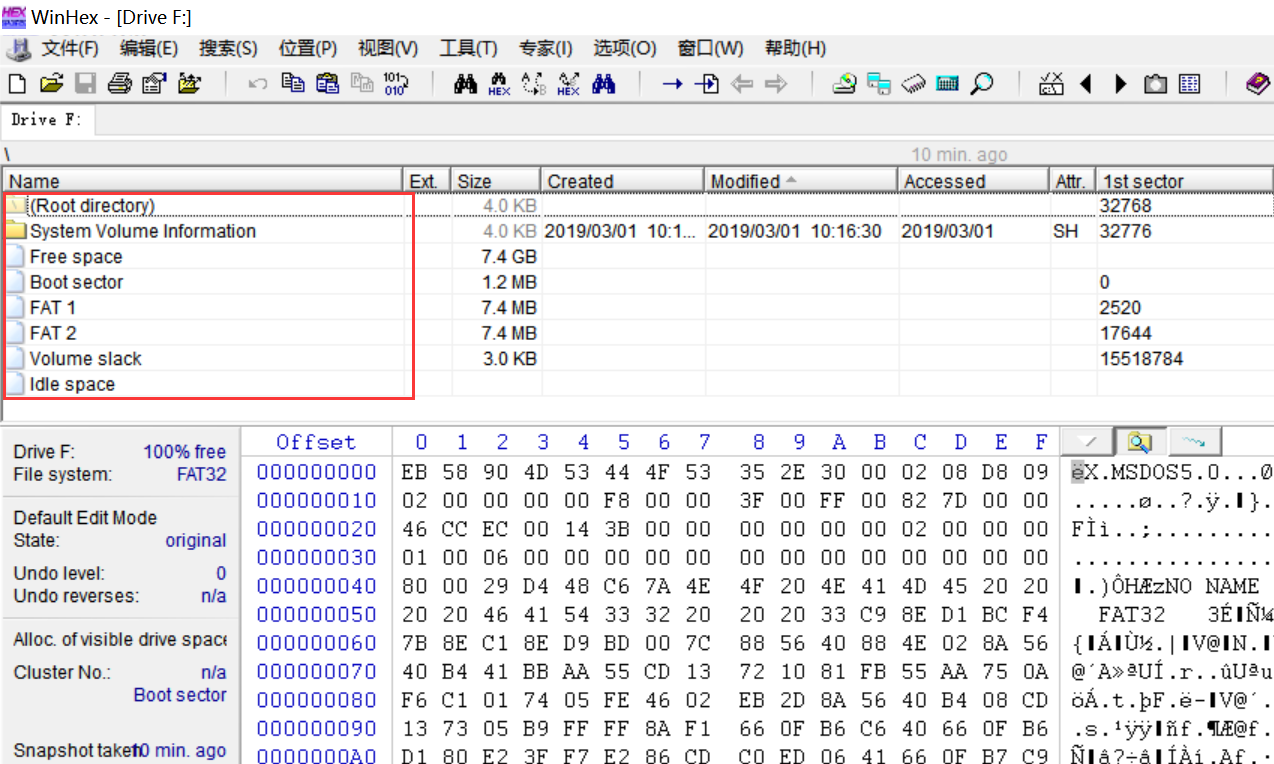Click the purple help book icon

pos(1257,84)
